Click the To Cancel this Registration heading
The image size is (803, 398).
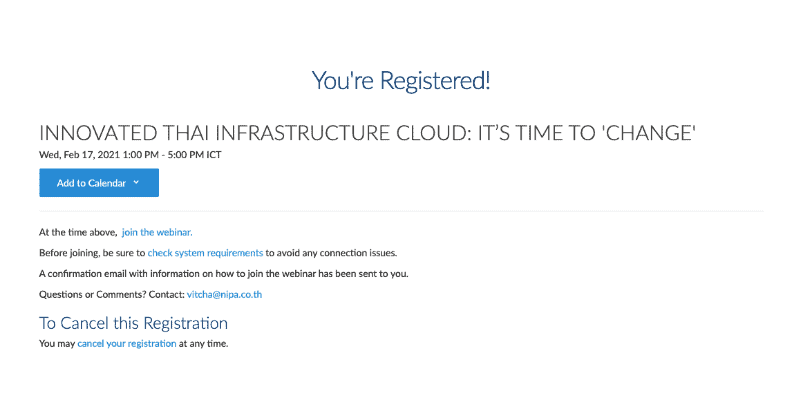[x=134, y=323]
